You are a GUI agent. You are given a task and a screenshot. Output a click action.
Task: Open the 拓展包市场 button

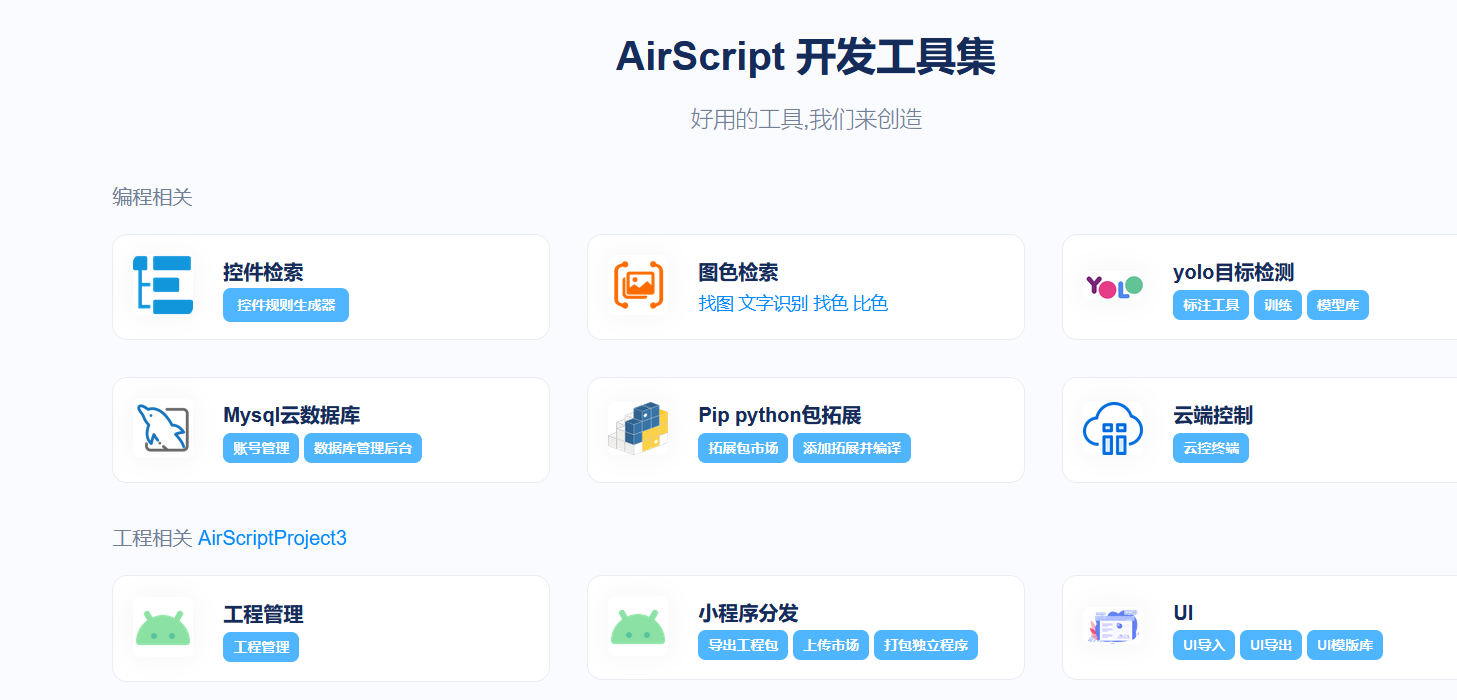pyautogui.click(x=743, y=448)
